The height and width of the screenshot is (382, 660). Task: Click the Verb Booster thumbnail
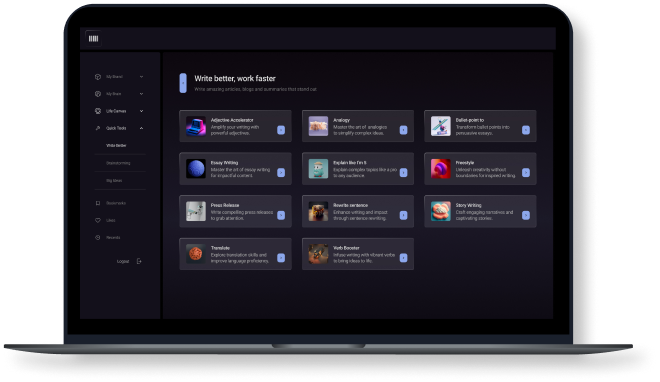(318, 254)
